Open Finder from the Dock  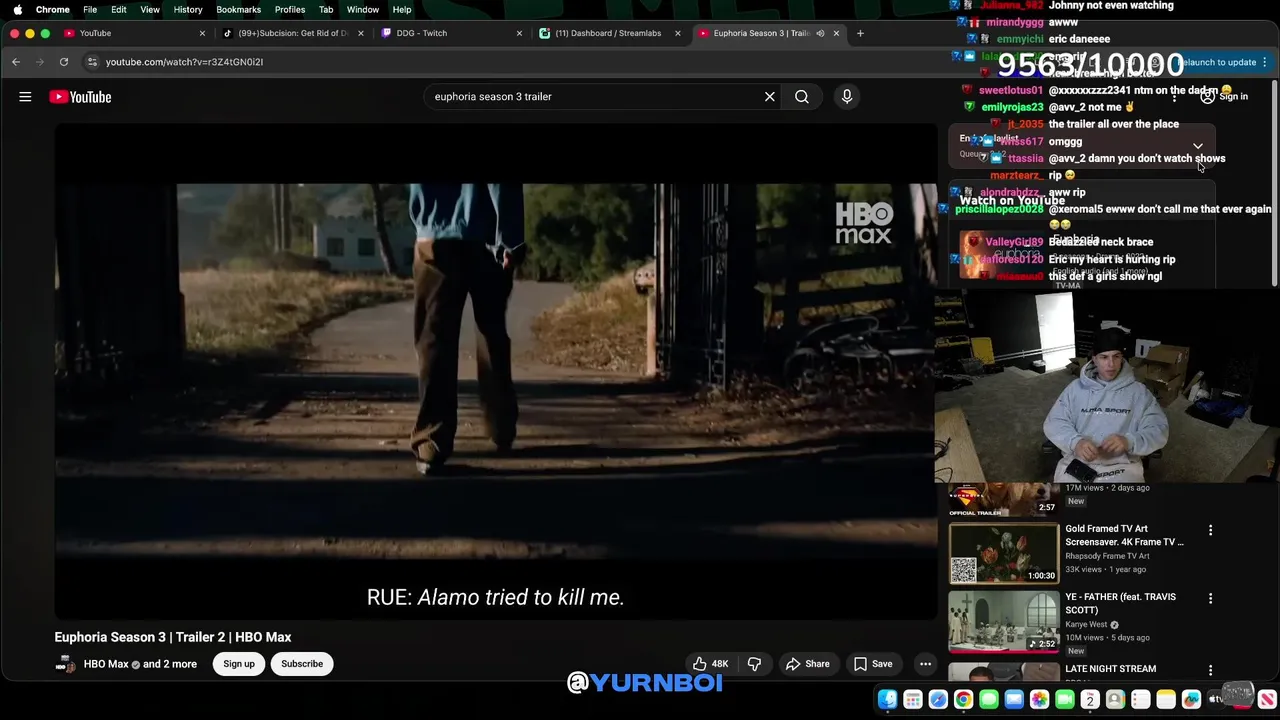click(x=888, y=700)
